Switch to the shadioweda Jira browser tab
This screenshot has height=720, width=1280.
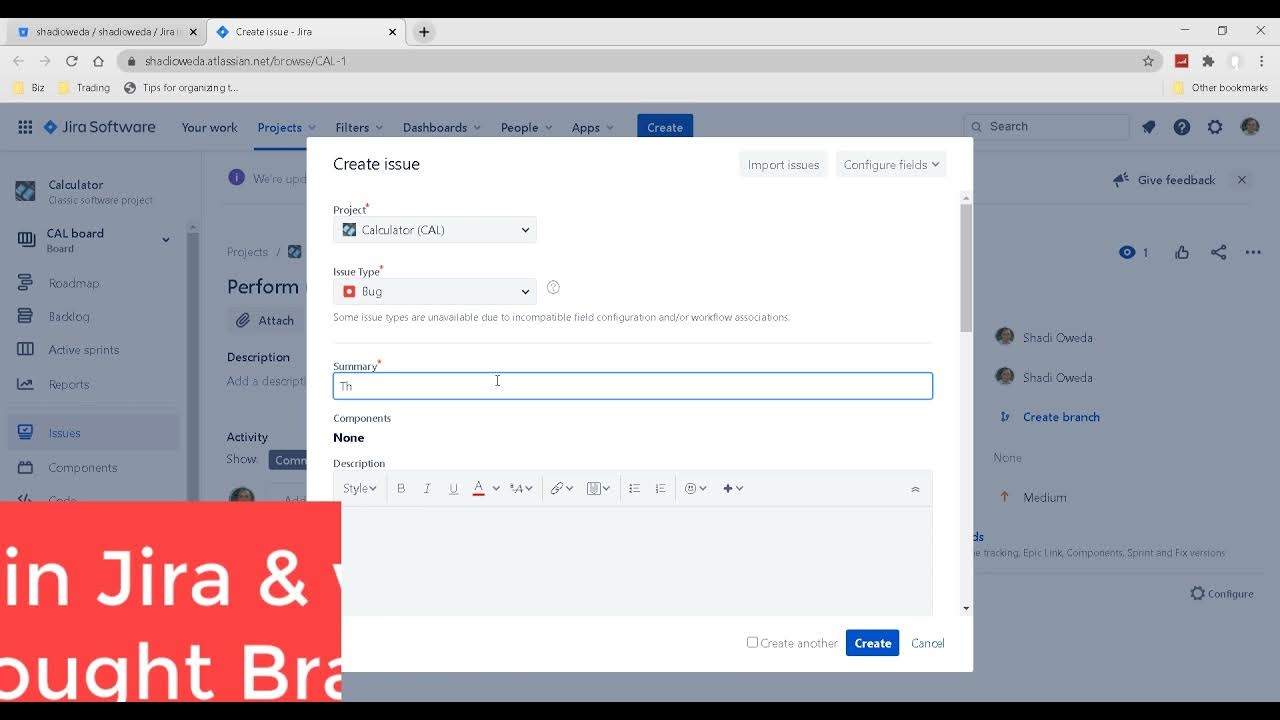(x=107, y=32)
